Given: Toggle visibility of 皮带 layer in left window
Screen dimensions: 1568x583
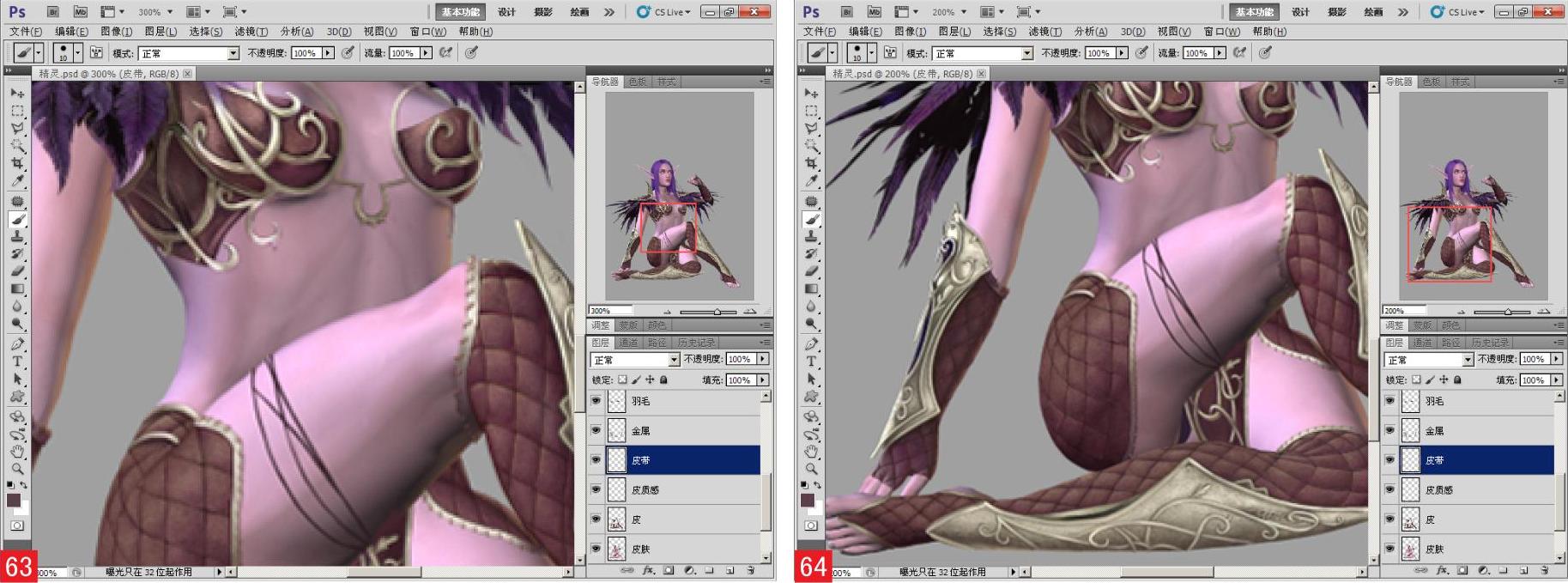Looking at the screenshot, I should (596, 460).
